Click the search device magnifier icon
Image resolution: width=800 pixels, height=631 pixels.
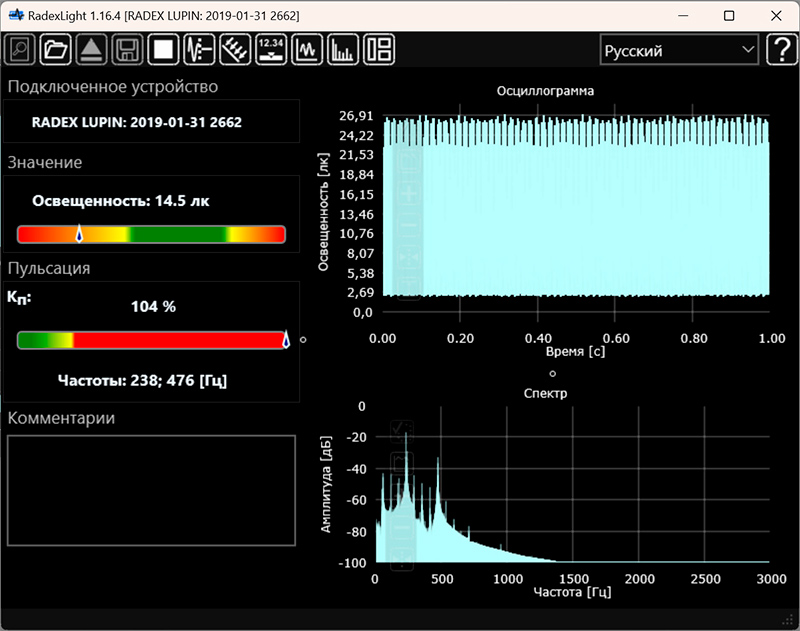pos(21,49)
